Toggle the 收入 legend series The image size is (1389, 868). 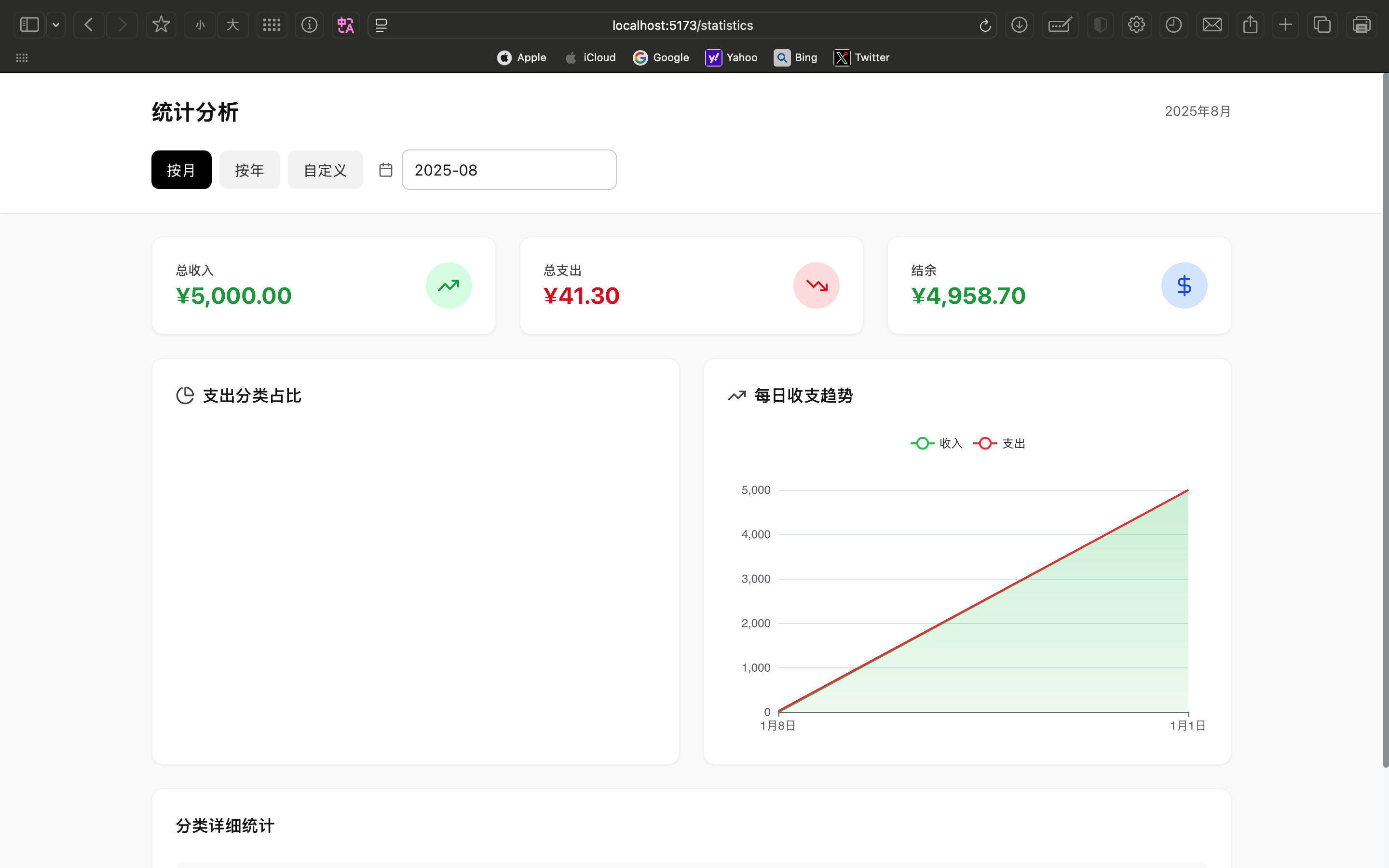click(936, 443)
